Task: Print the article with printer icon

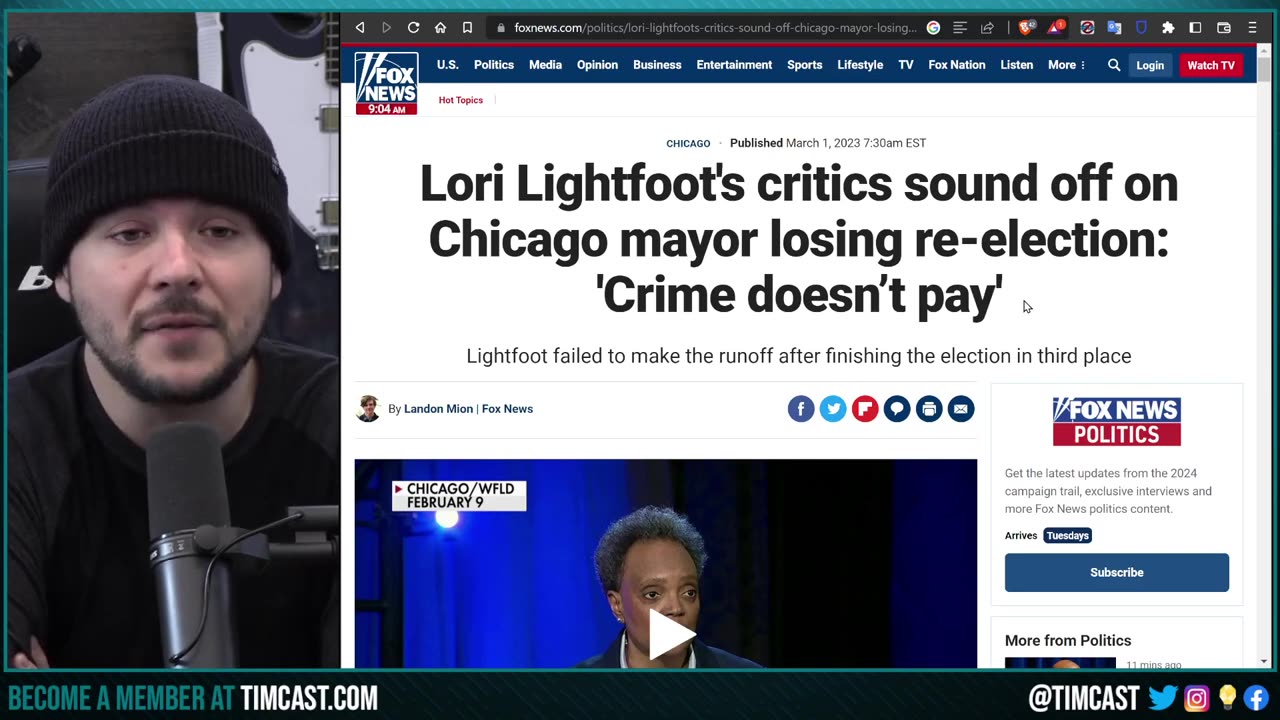Action: [929, 409]
